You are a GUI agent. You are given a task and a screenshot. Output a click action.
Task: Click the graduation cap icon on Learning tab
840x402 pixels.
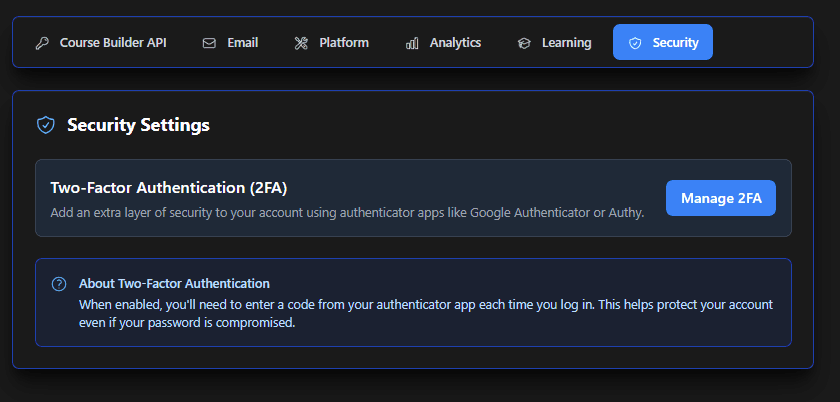pyautogui.click(x=524, y=43)
